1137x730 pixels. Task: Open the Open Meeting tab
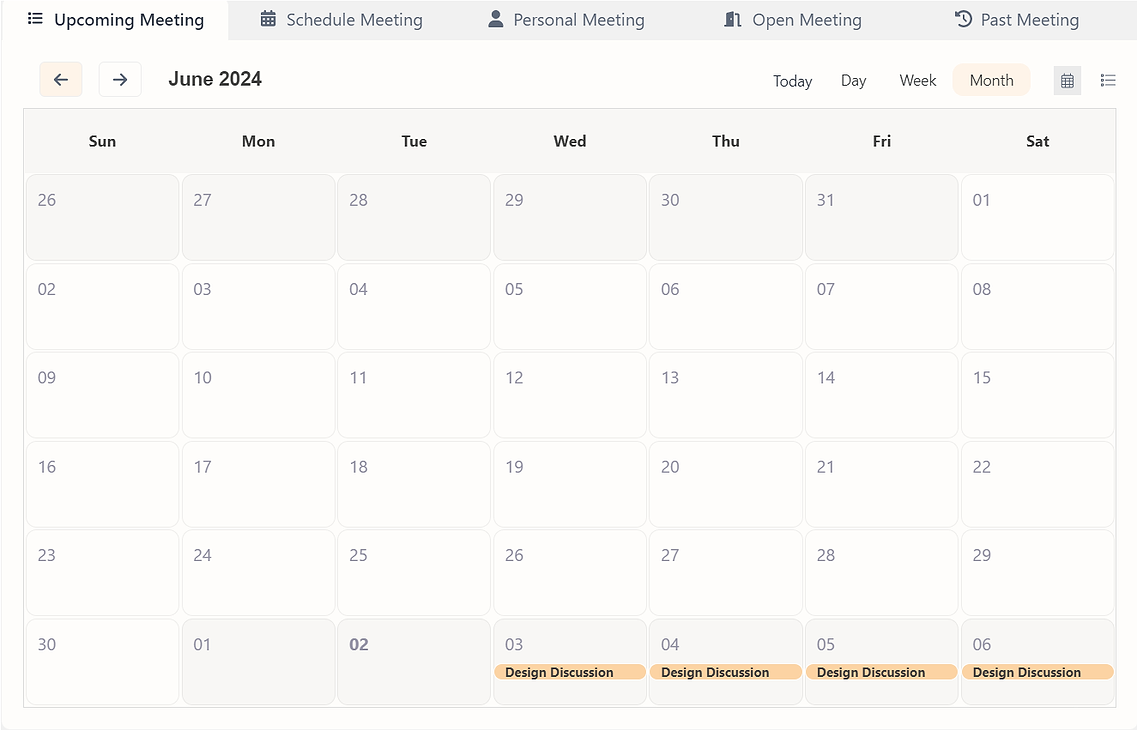(793, 20)
